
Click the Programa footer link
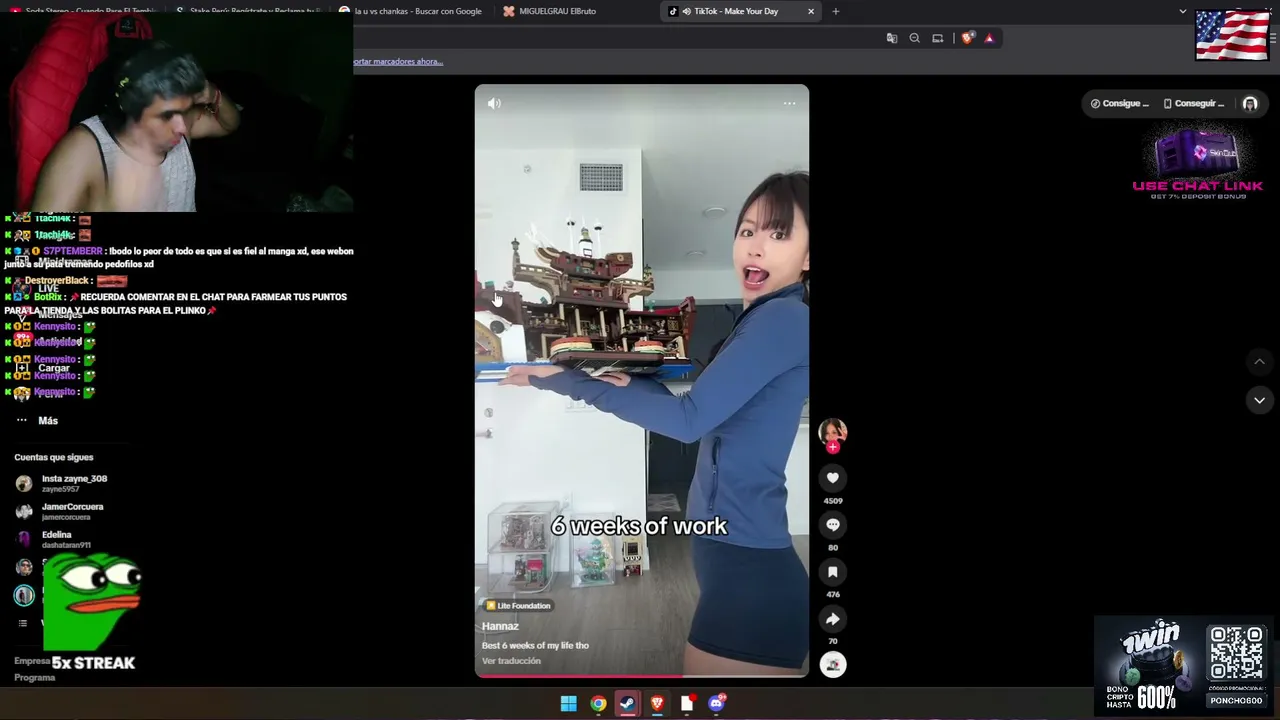35,677
